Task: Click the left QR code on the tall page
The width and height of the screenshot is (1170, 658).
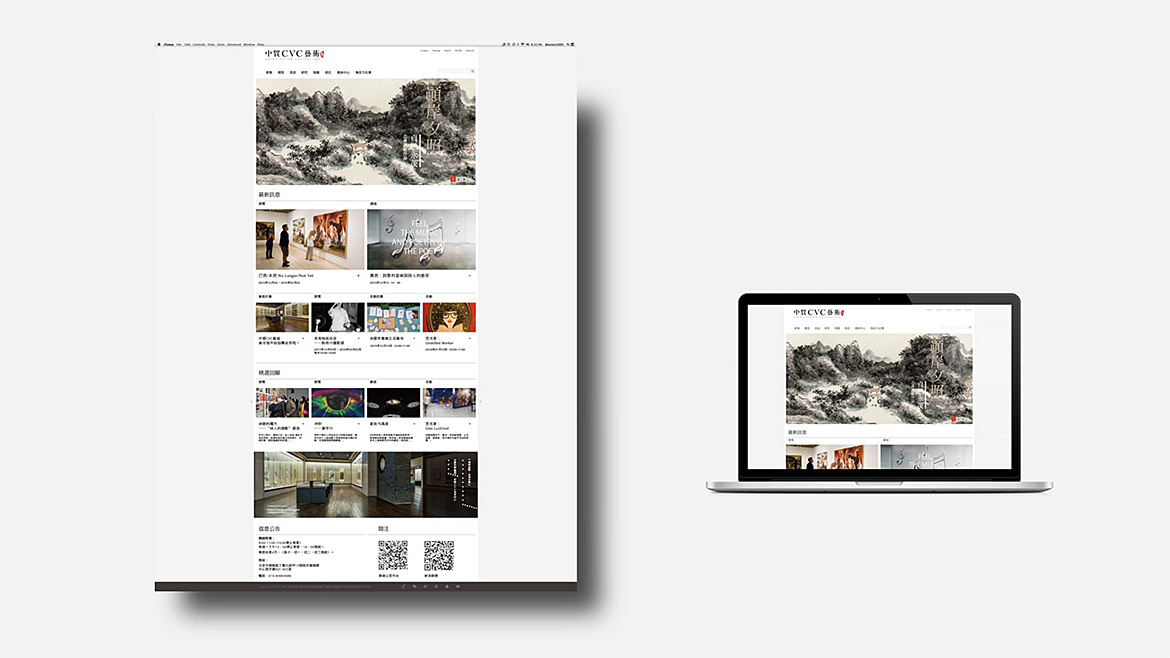Action: click(392, 555)
